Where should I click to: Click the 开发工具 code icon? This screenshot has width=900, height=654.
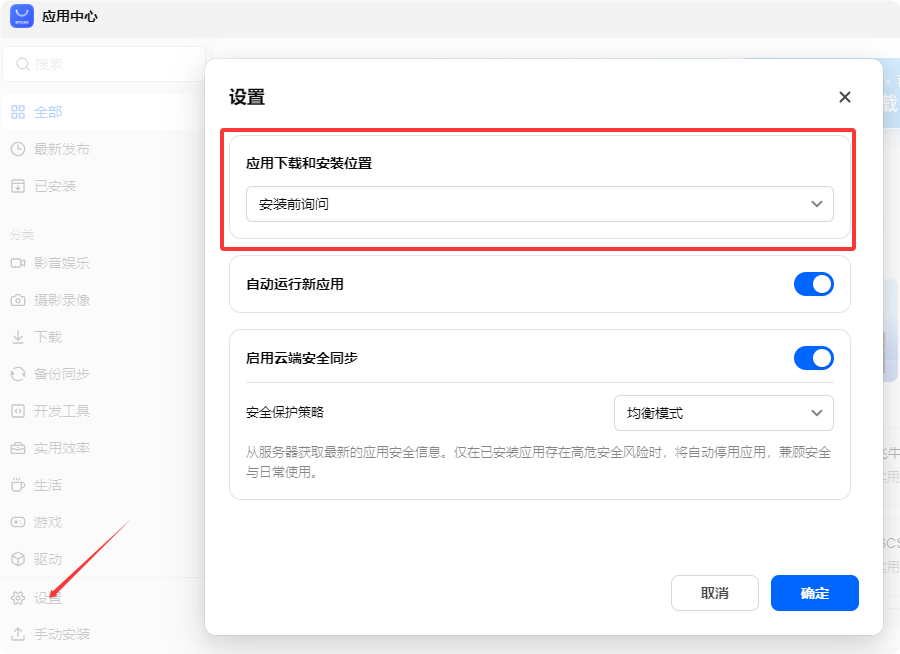[x=18, y=411]
